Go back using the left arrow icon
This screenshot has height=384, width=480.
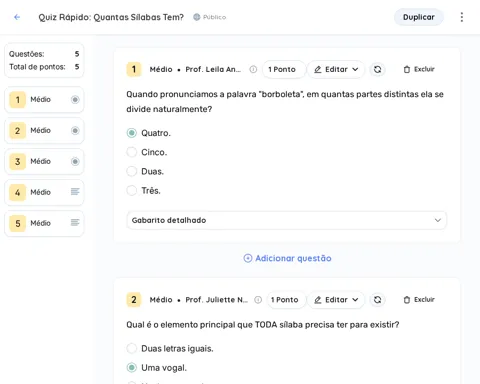pyautogui.click(x=17, y=17)
